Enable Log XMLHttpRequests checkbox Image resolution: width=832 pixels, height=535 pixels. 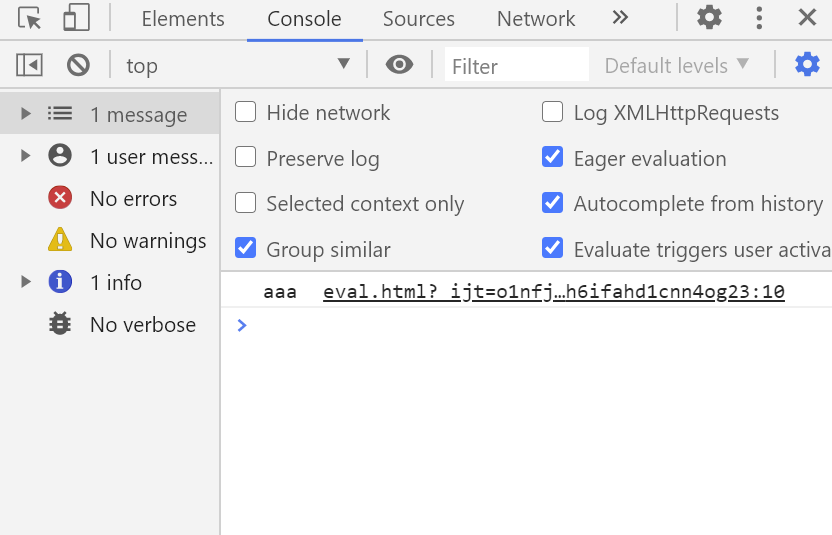point(552,112)
